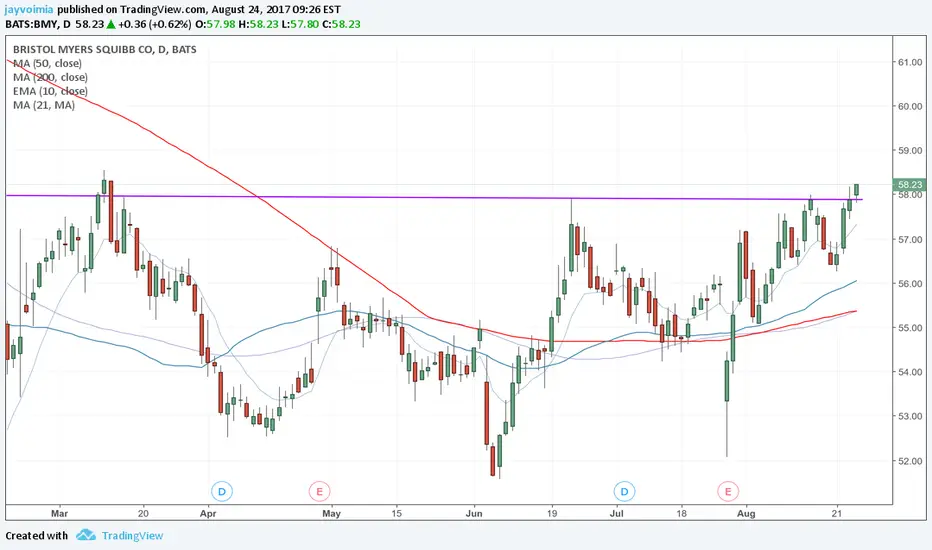
Task: Click the BATS:BMY, D ticker text
Action: tap(37, 24)
